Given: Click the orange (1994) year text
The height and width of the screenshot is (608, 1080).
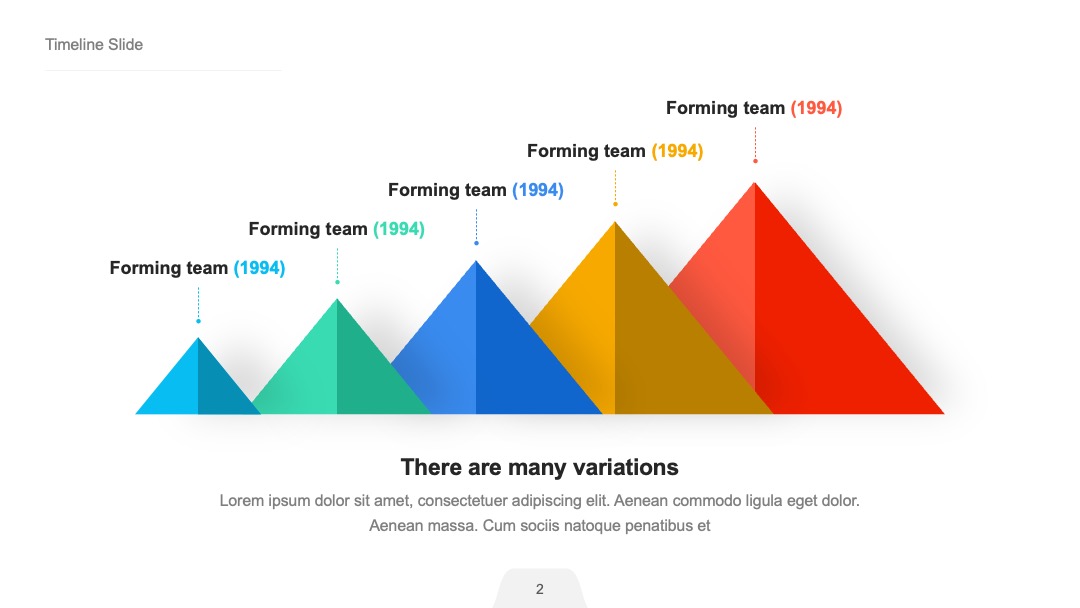Looking at the screenshot, I should 677,151.
